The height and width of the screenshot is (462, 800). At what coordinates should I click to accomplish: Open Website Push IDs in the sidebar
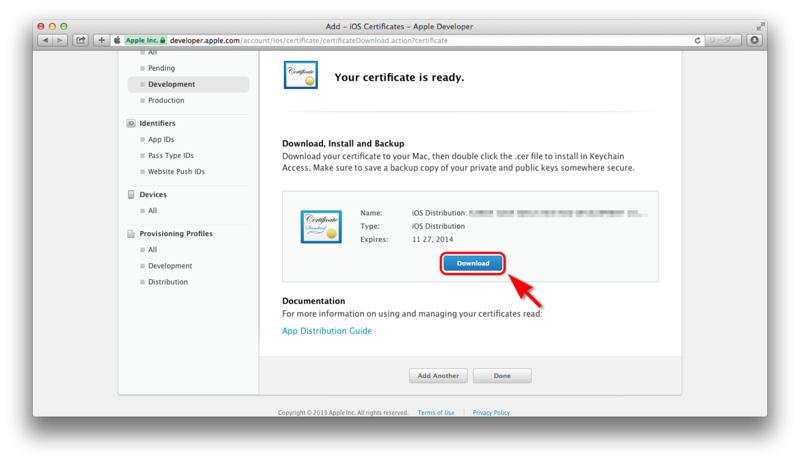[176, 172]
